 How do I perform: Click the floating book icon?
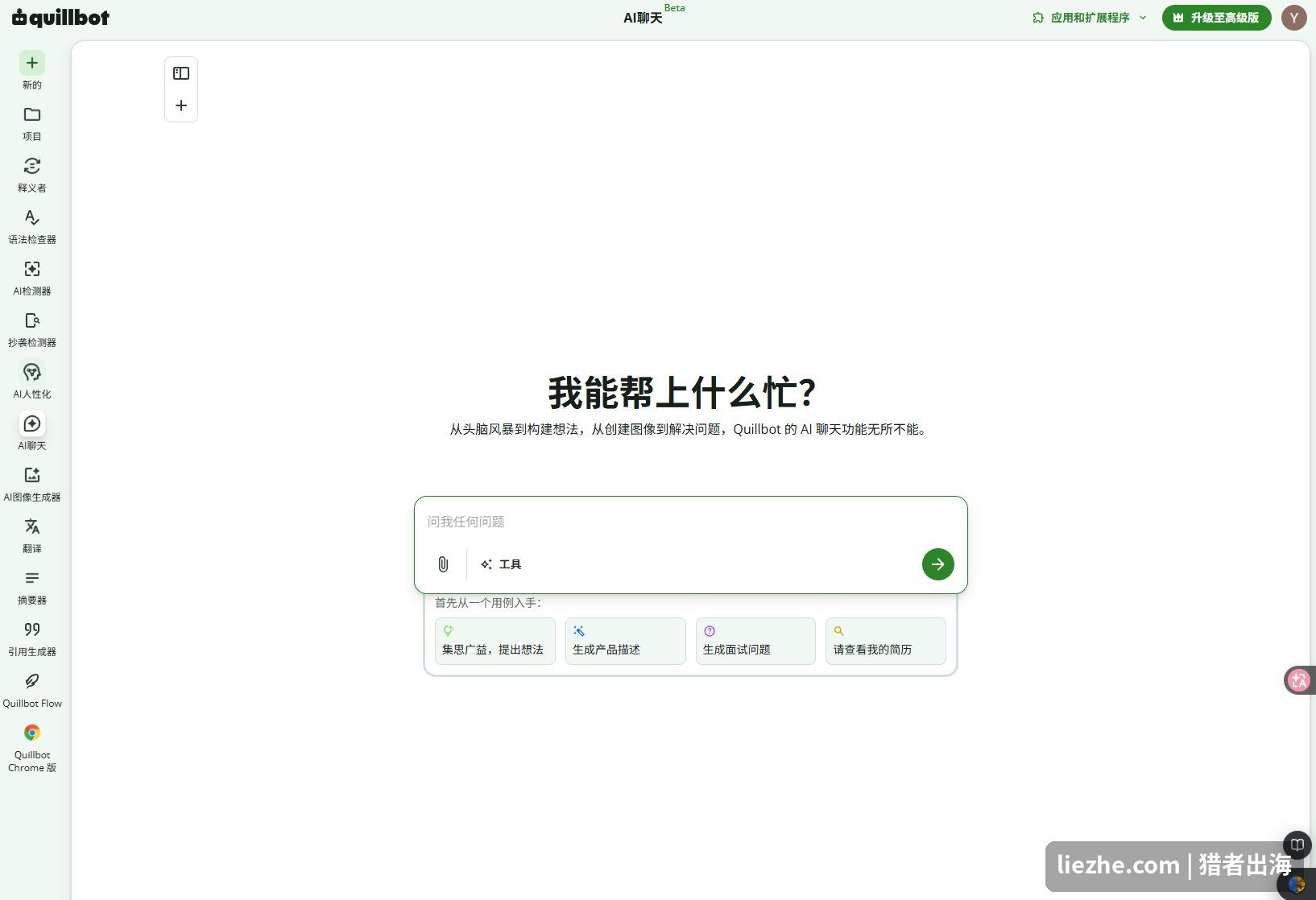1297,844
